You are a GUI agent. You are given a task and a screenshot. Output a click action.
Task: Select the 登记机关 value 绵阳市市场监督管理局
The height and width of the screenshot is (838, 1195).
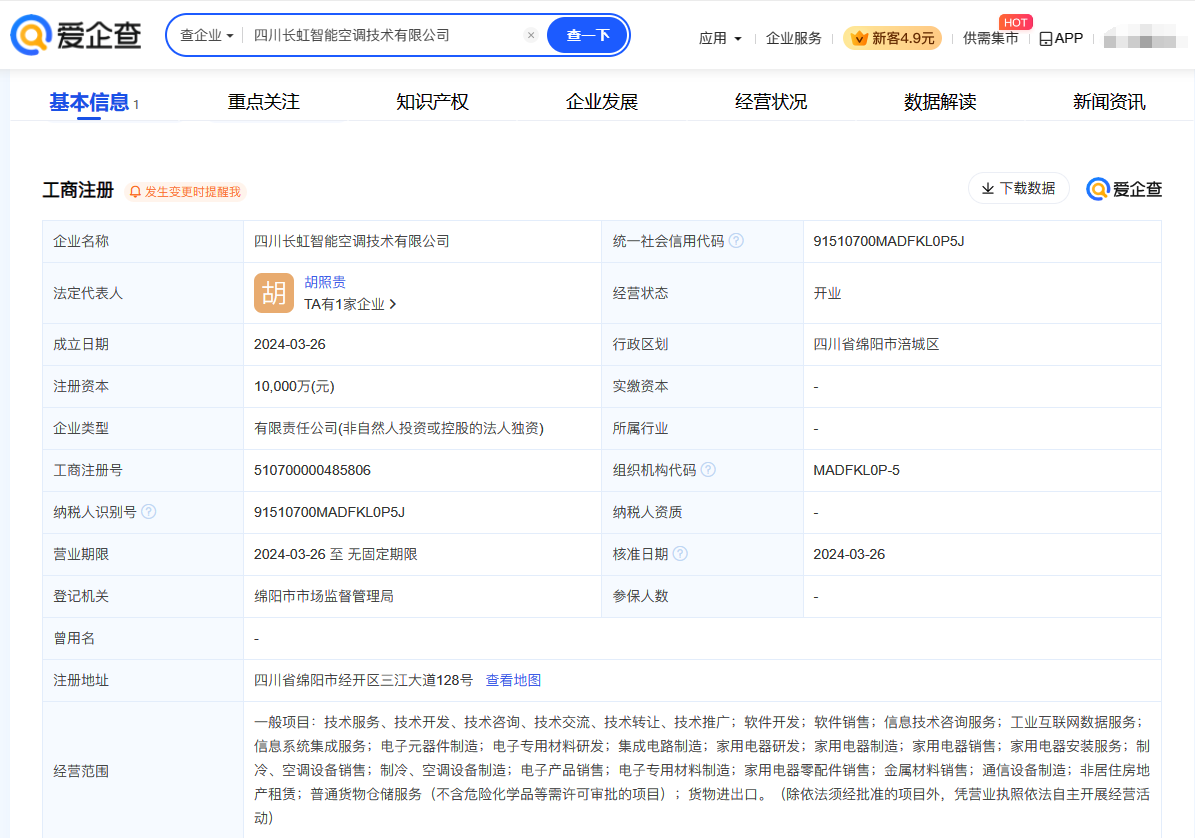tap(324, 597)
